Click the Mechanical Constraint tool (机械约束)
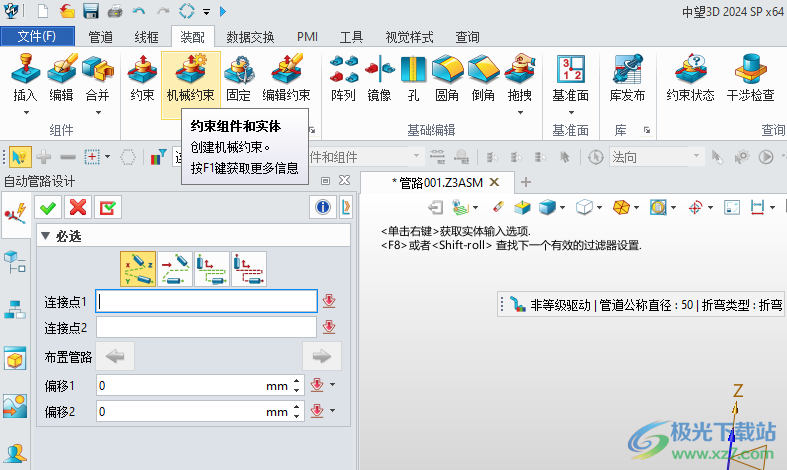The image size is (787, 470). point(191,78)
